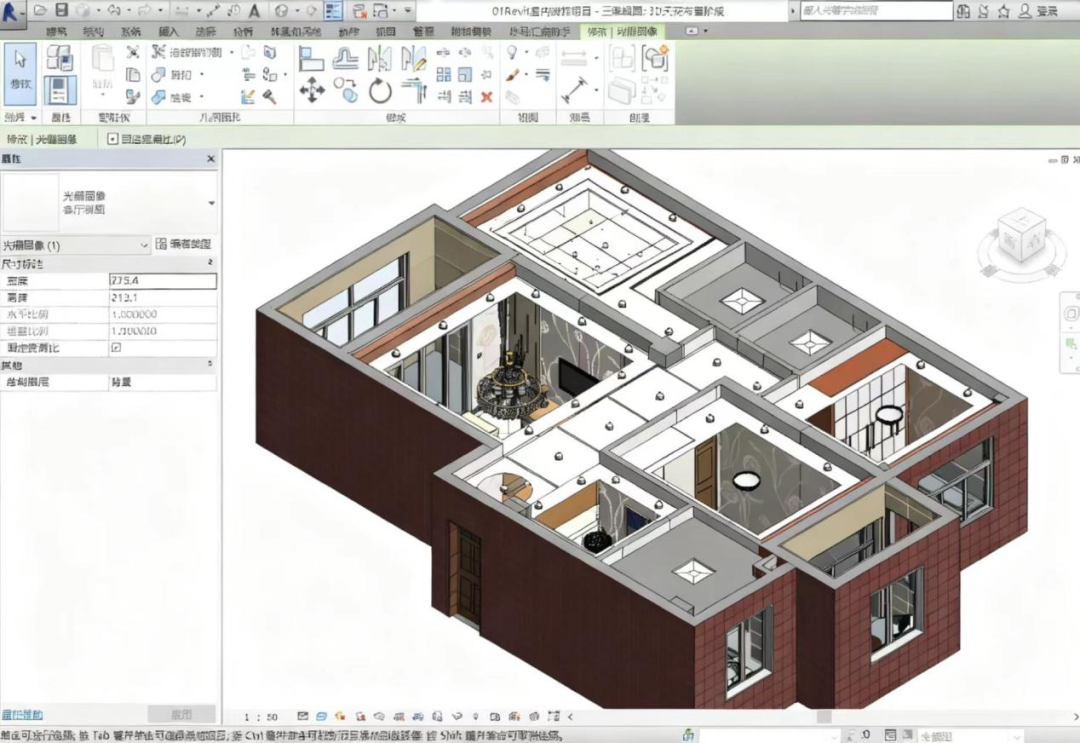Click the red Delete X icon
The image size is (1080, 743).
tap(487, 97)
